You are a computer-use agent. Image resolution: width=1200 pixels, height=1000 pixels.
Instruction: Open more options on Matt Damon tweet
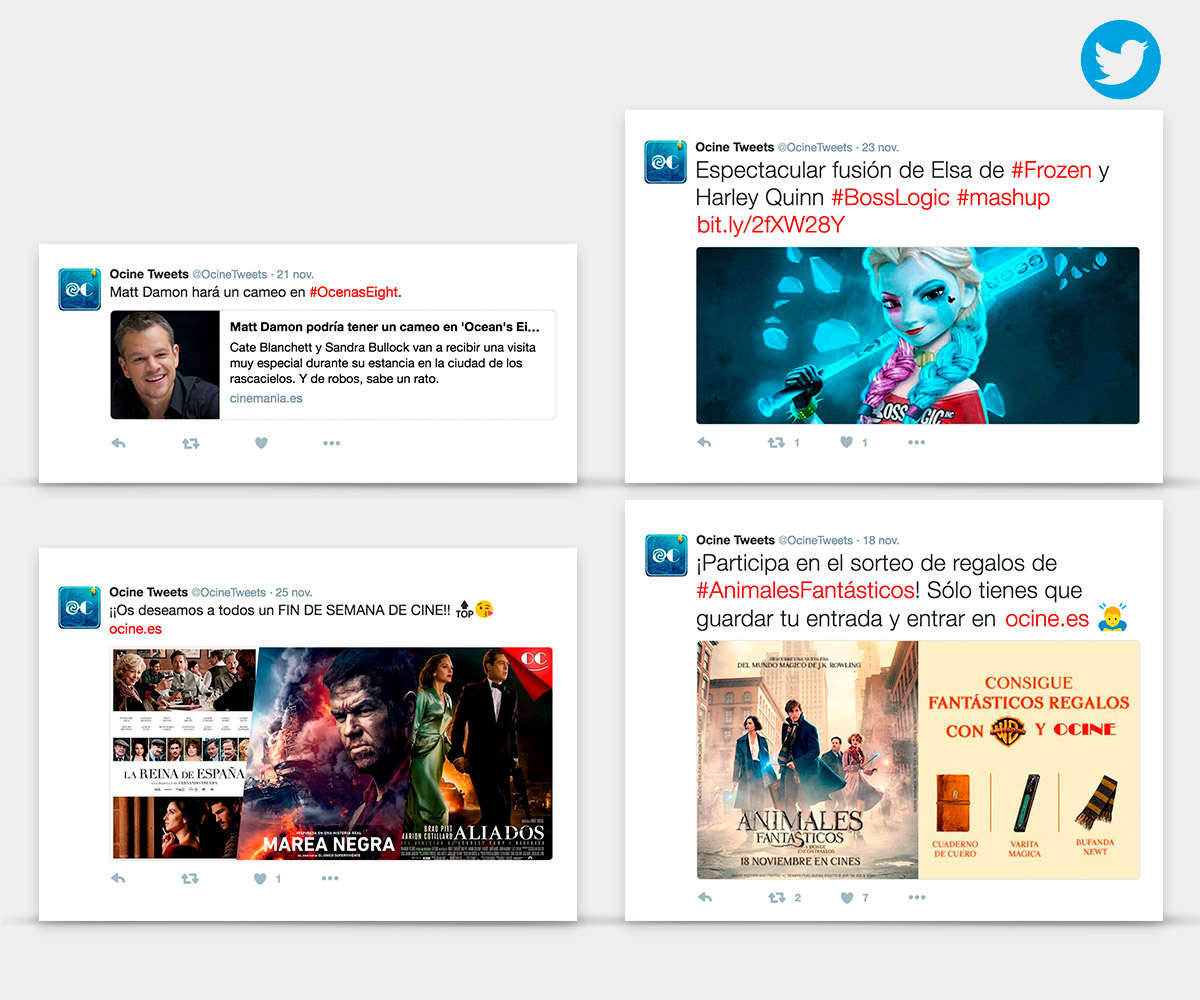tap(332, 443)
